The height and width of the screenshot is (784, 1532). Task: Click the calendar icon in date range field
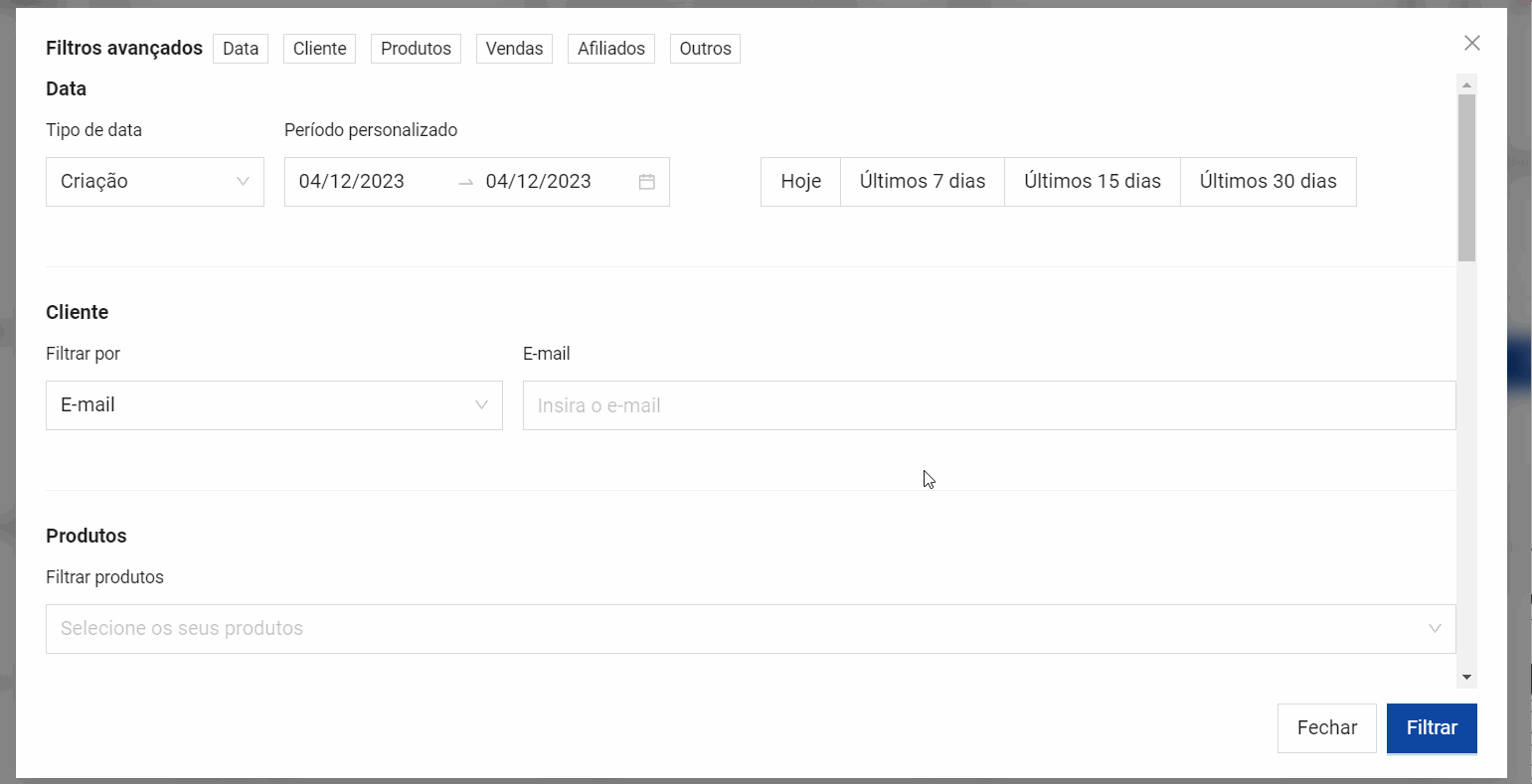[x=646, y=182]
